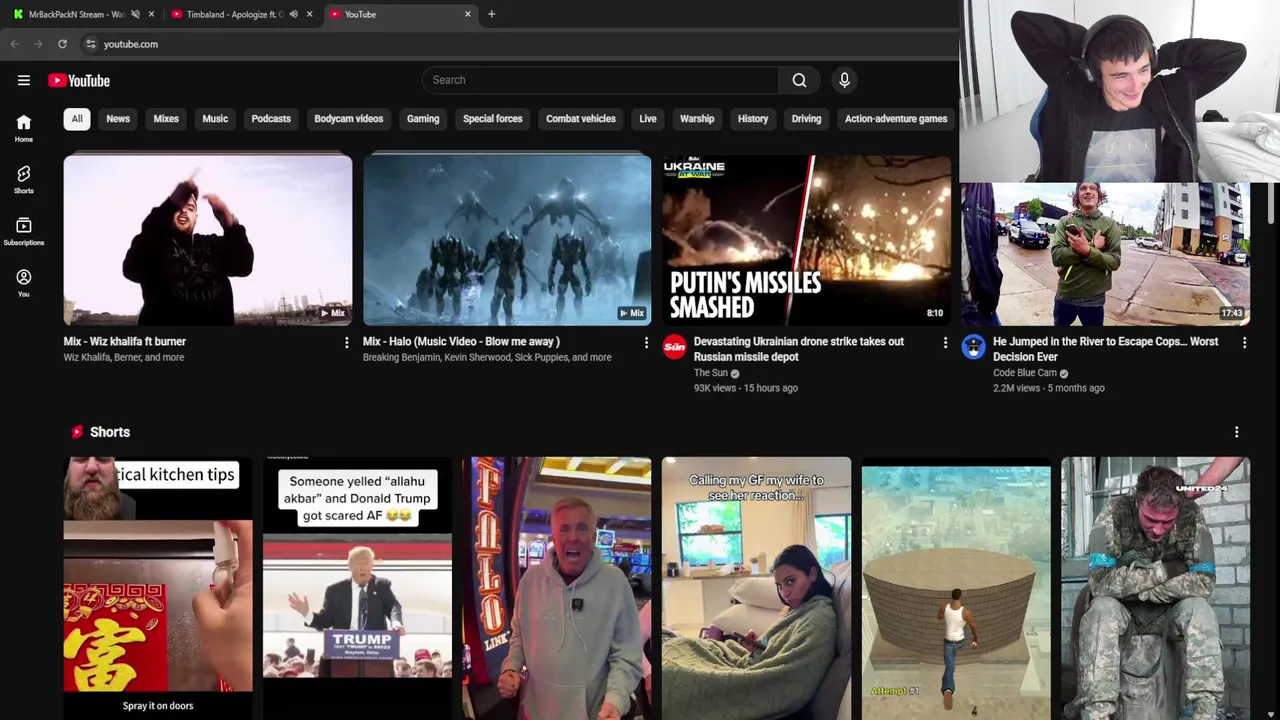Open Wiz Khalifa ft Berner mix thumbnail
The image size is (1280, 720).
tap(208, 240)
